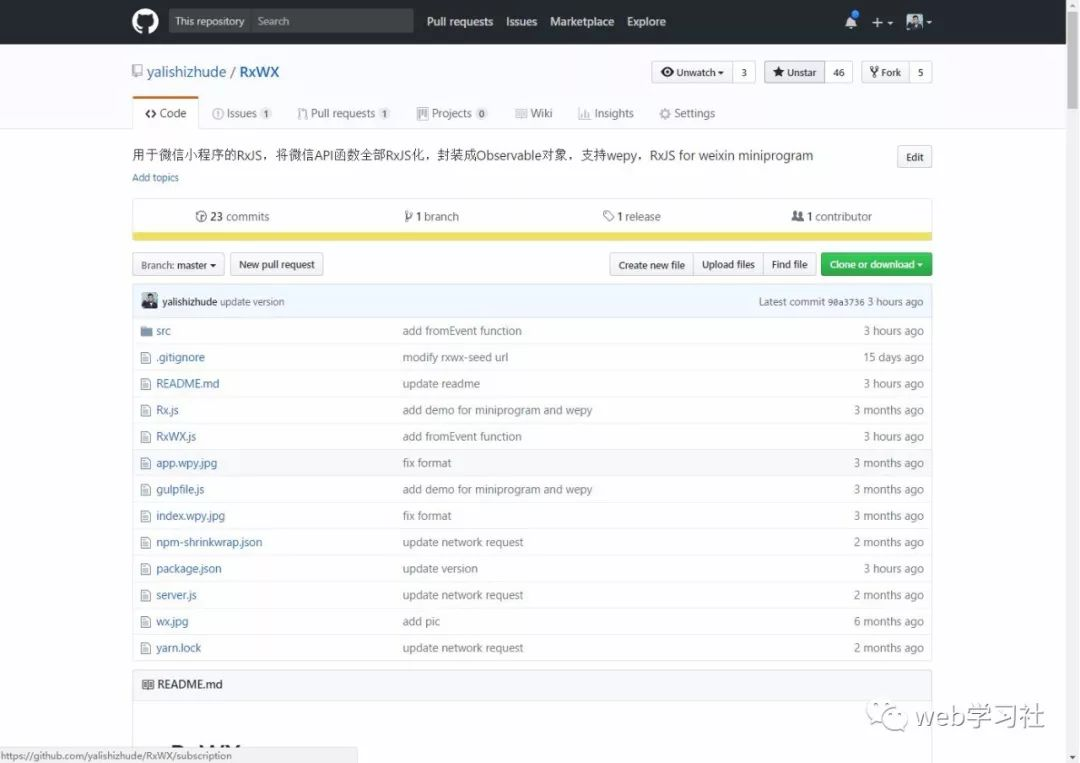View the 5 forks count
Image resolution: width=1080 pixels, height=763 pixels.
tap(920, 72)
